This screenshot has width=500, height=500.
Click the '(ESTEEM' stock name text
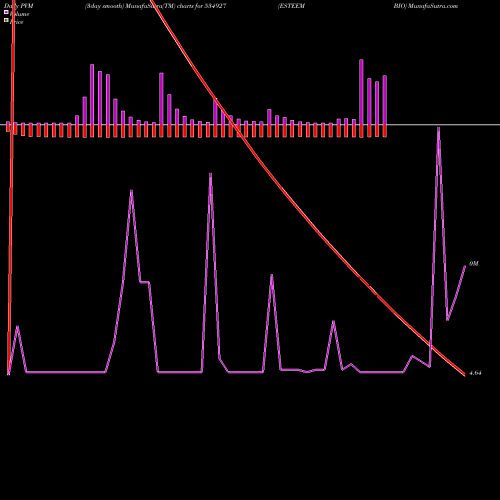pos(291,6)
